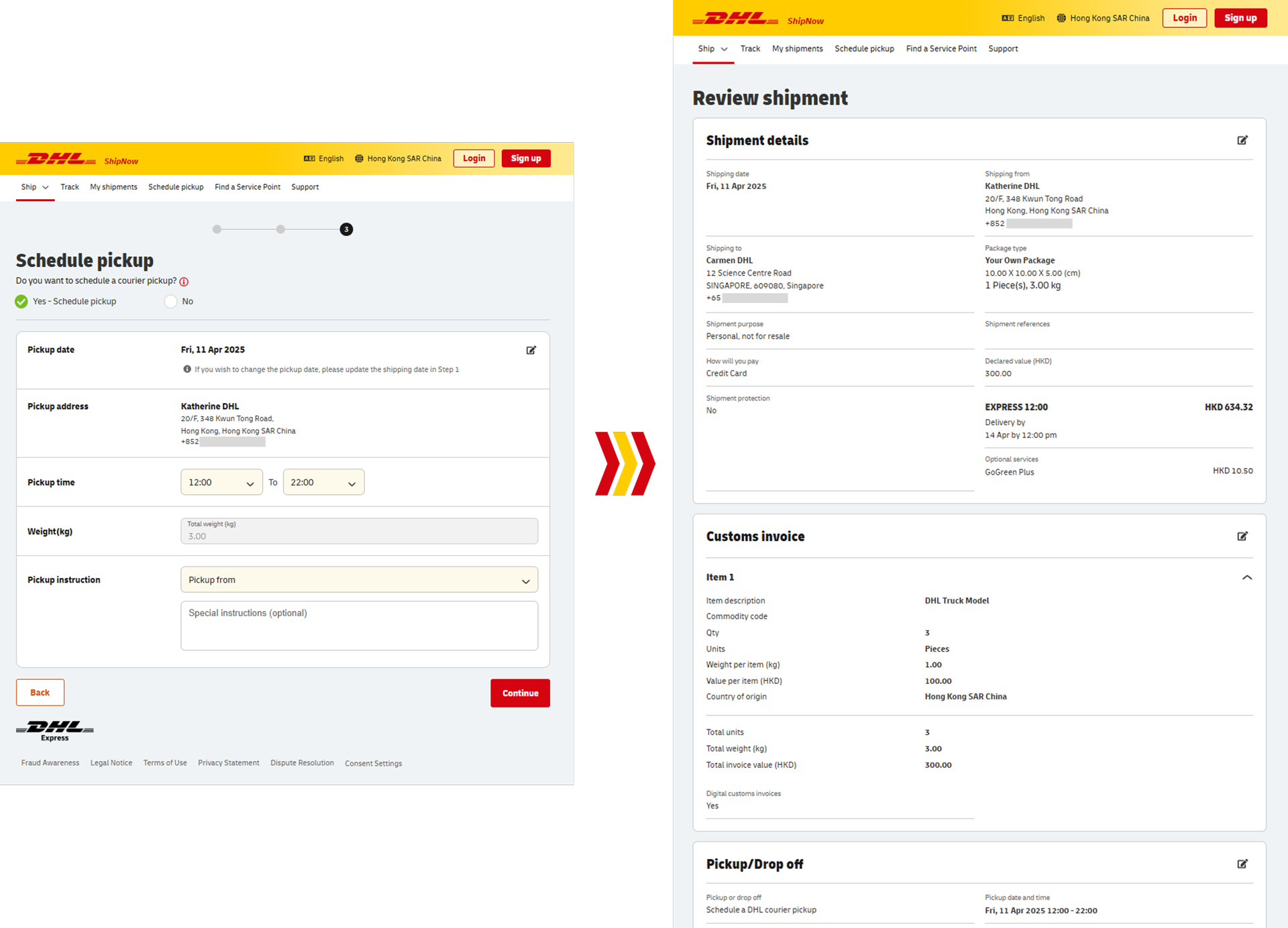Open Schedule pickup in left navigation
The height and width of the screenshot is (928, 1288).
click(x=176, y=187)
